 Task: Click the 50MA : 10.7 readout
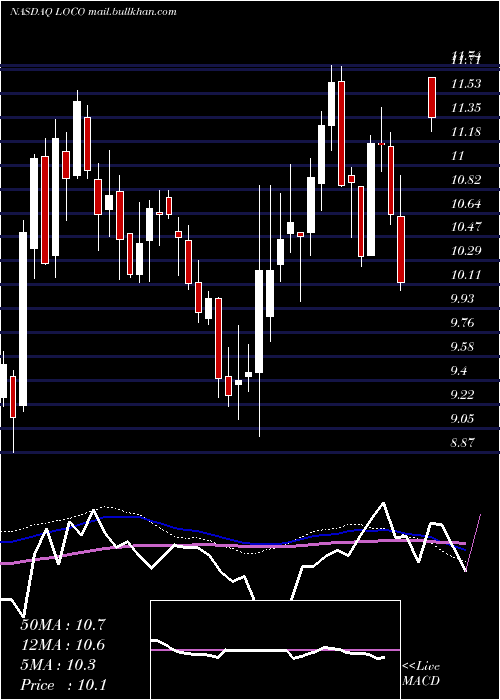coord(63,625)
